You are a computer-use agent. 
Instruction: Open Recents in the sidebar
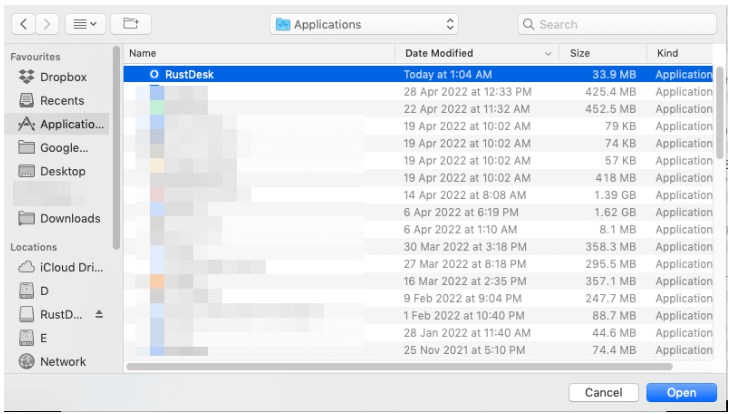pos(57,100)
